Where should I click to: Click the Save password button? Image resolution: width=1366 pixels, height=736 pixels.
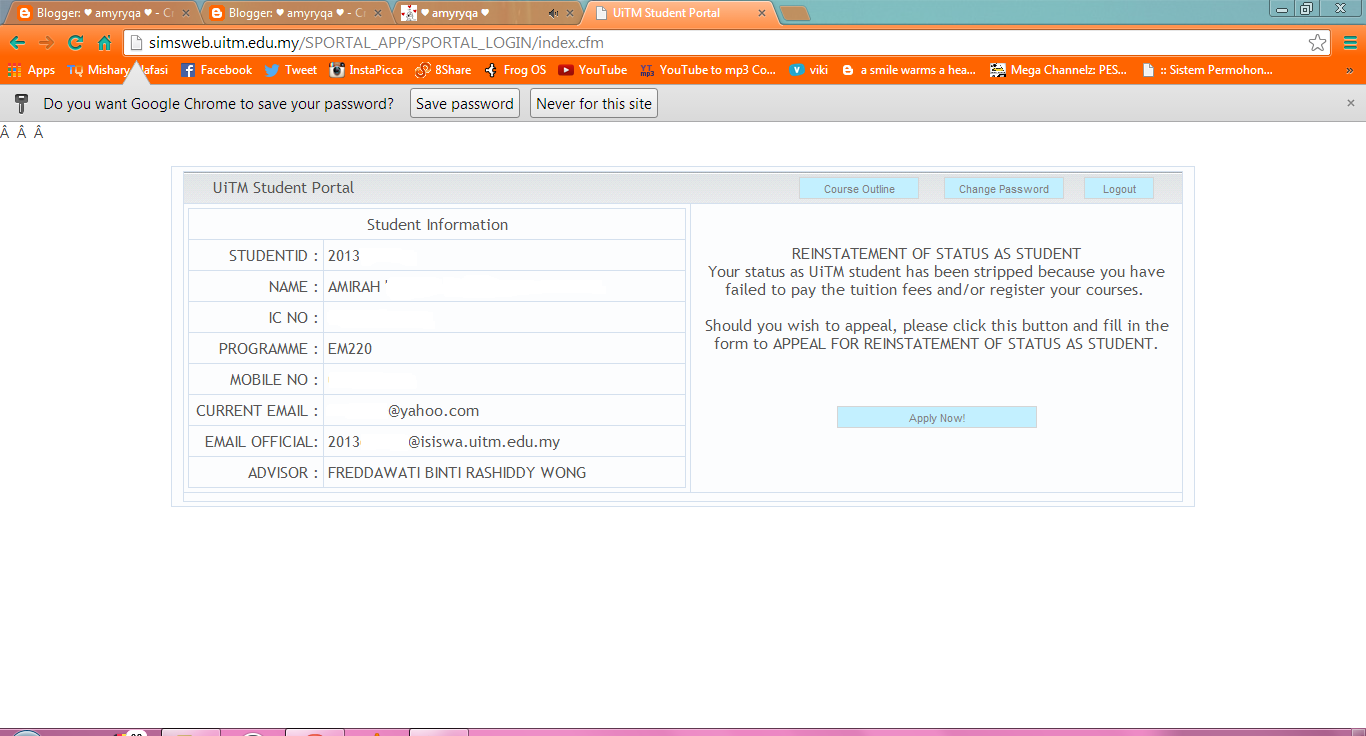[465, 104]
